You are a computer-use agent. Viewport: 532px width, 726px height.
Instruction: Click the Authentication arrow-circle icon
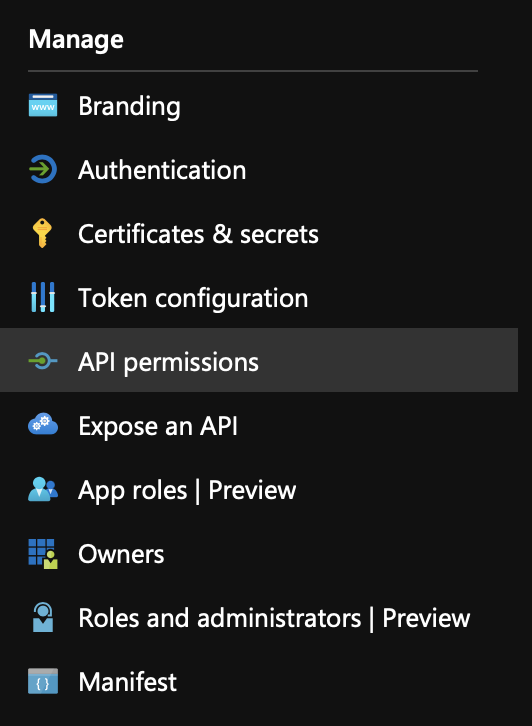[x=43, y=169]
